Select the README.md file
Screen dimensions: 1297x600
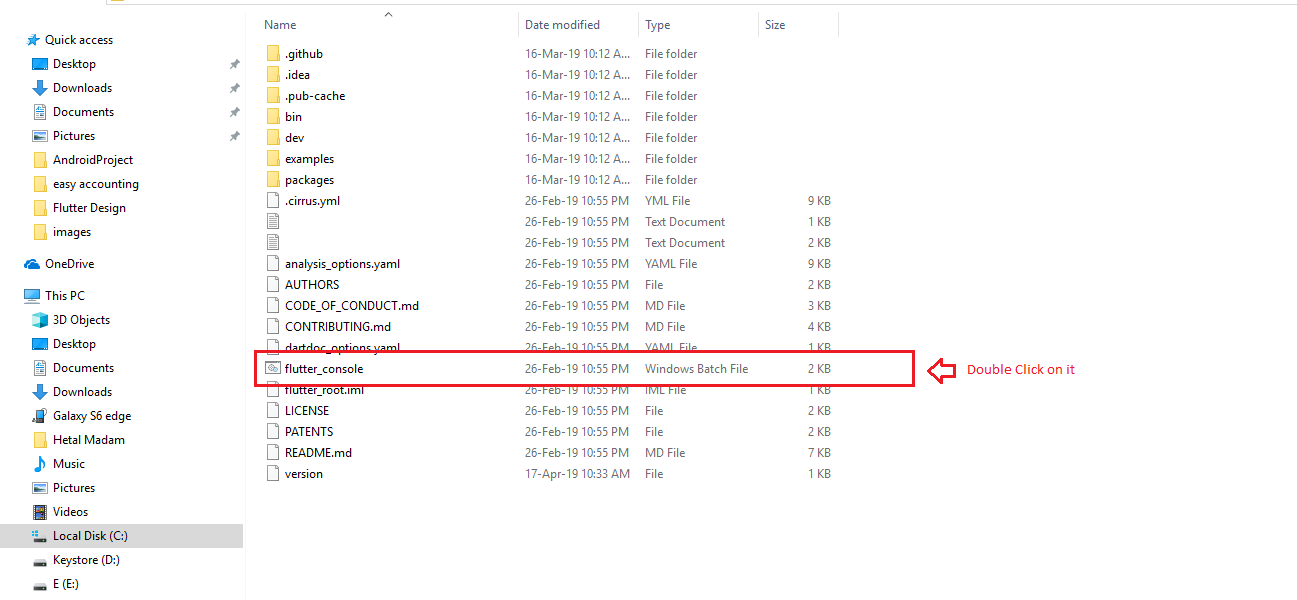coord(318,453)
